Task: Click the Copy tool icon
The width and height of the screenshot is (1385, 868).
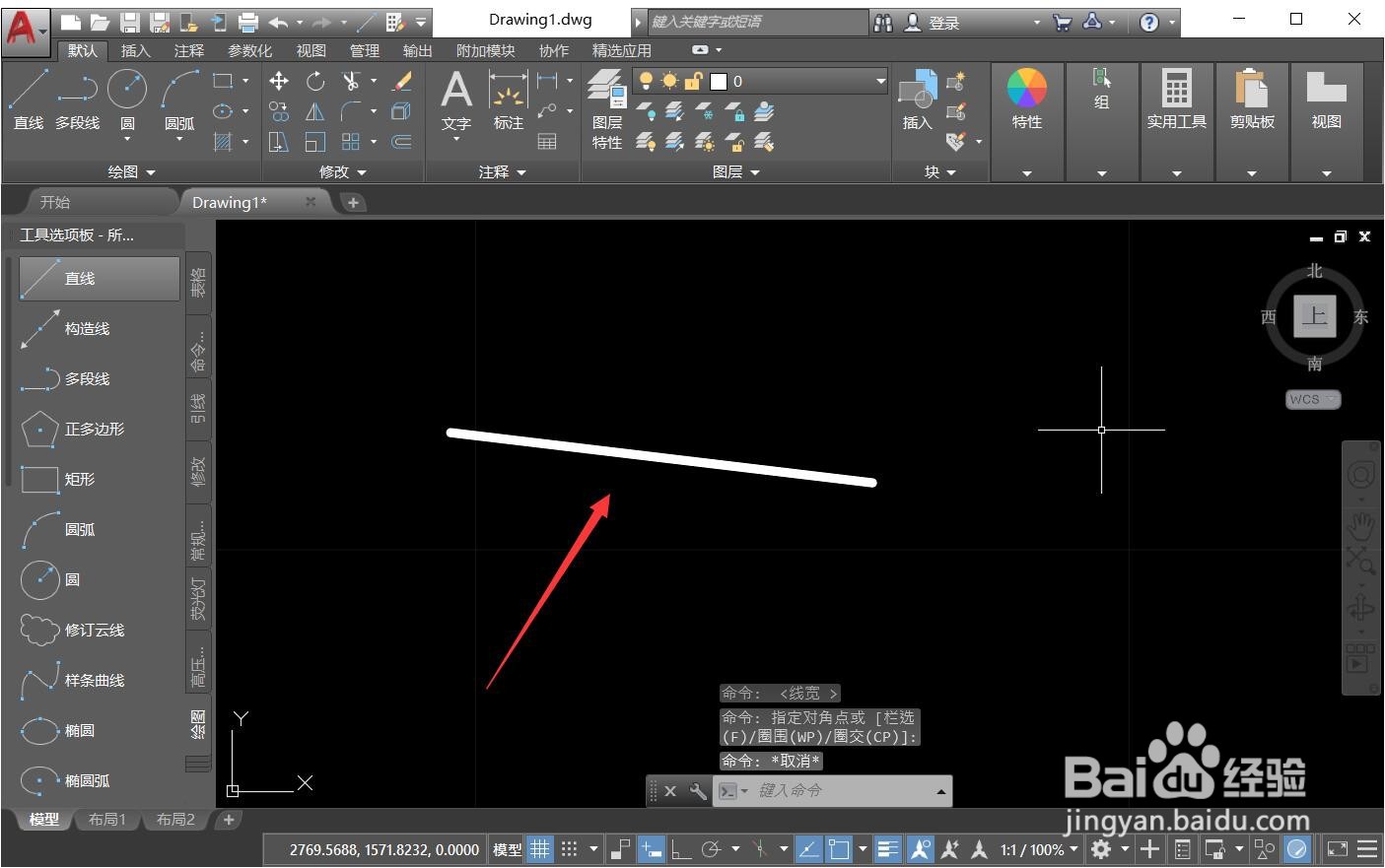Action: coord(279,111)
